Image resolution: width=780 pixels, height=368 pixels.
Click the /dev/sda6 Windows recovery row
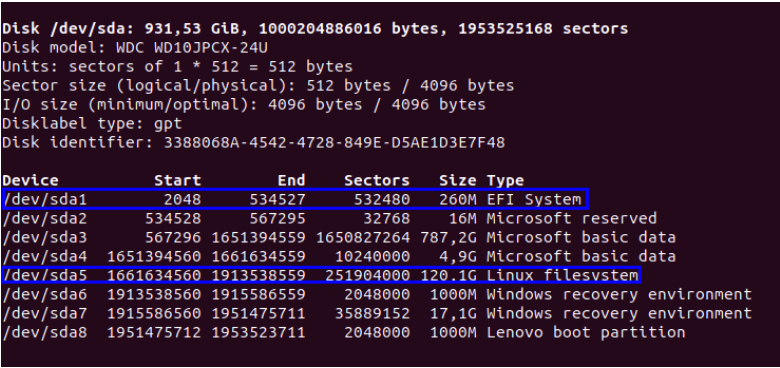(x=377, y=294)
